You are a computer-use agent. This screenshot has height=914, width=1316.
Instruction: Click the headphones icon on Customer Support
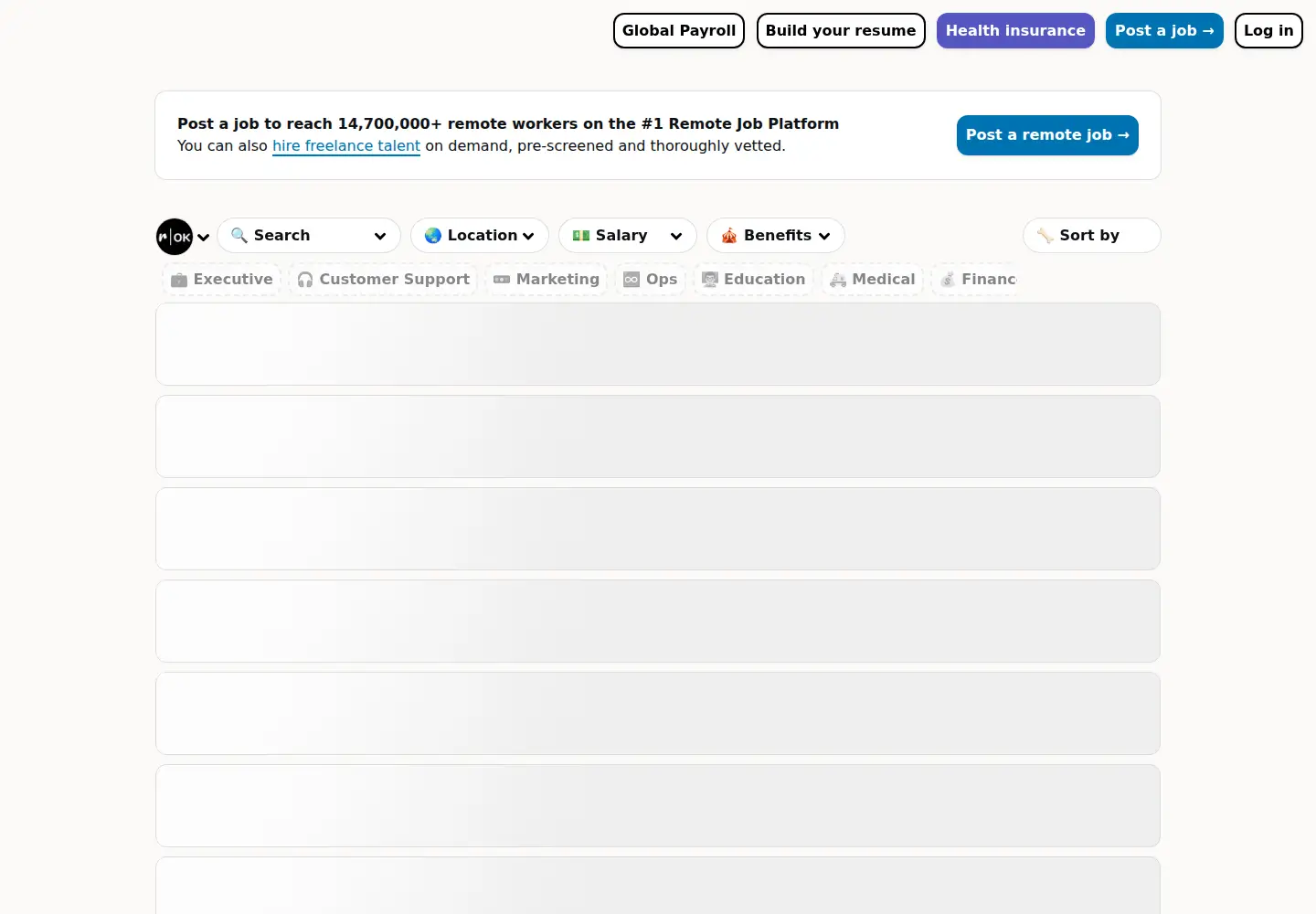point(305,280)
